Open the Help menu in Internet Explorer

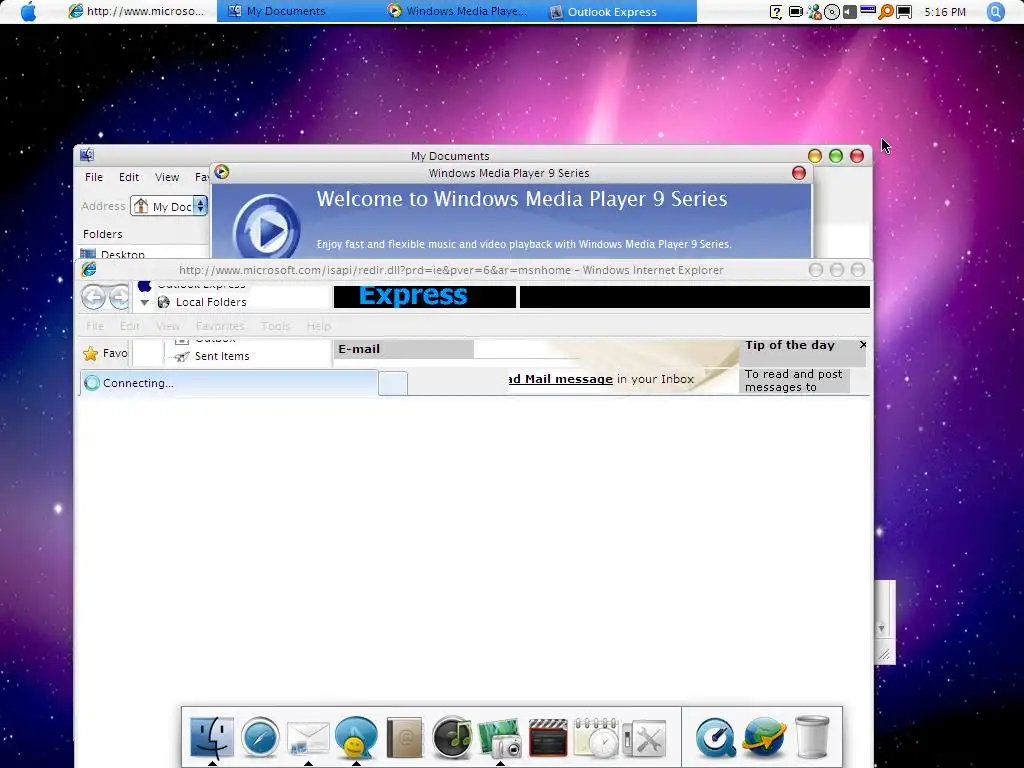[x=319, y=326]
